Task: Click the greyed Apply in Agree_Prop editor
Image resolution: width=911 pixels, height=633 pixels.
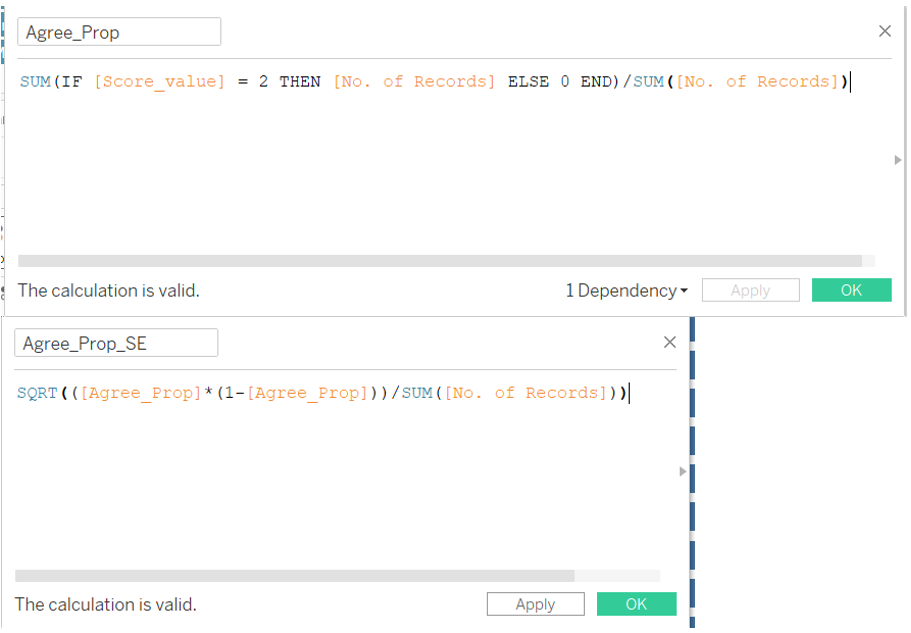Action: point(750,291)
